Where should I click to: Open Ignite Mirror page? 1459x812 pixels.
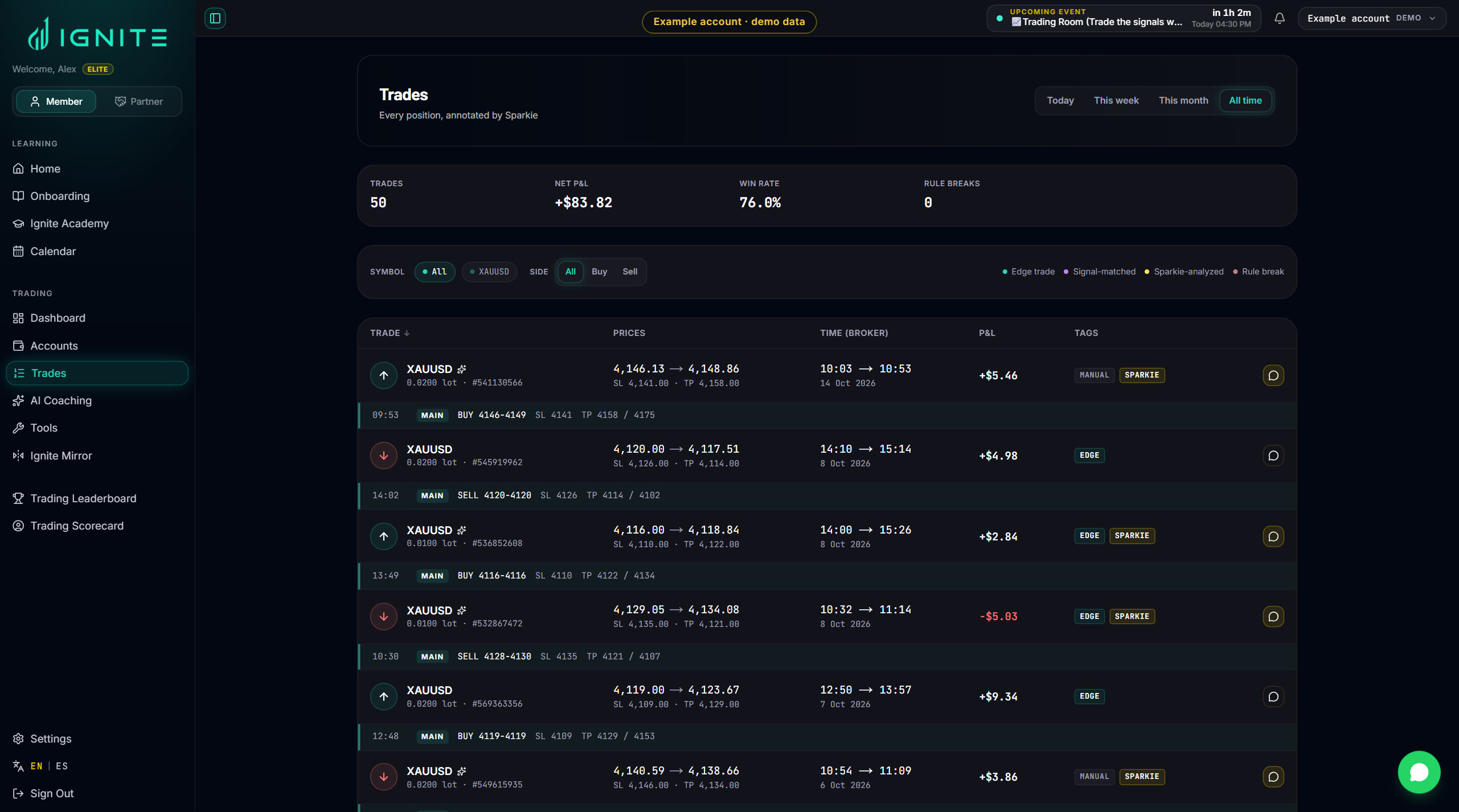(x=97, y=456)
